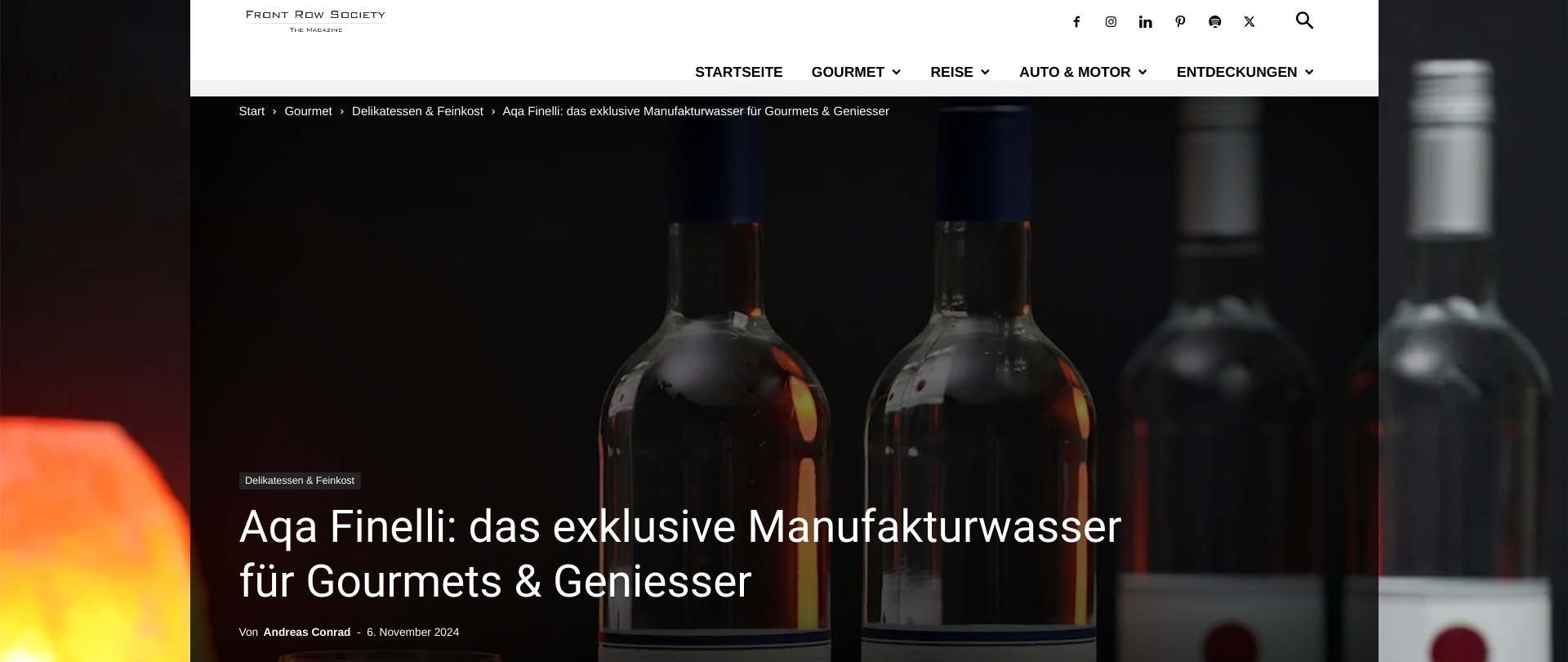Select the Gourmet menu label
This screenshot has height=662, width=1568.
(x=848, y=72)
